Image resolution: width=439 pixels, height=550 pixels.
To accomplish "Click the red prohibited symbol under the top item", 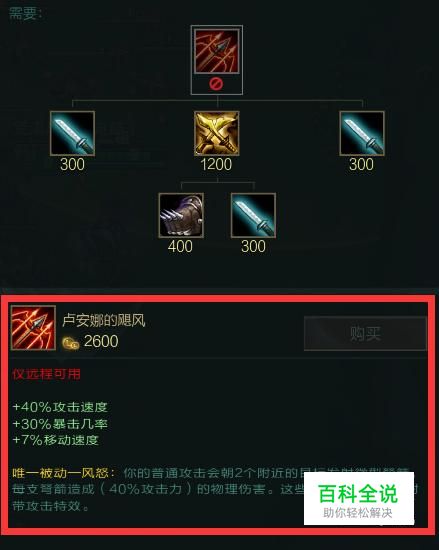I will tap(216, 84).
